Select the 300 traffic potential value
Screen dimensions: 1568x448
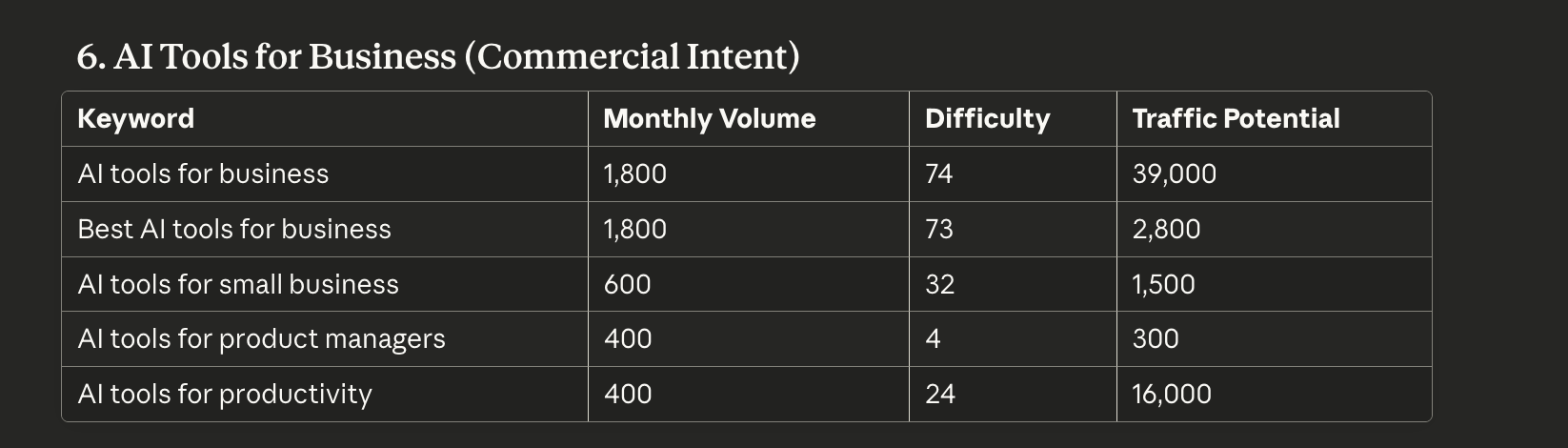tap(1156, 339)
